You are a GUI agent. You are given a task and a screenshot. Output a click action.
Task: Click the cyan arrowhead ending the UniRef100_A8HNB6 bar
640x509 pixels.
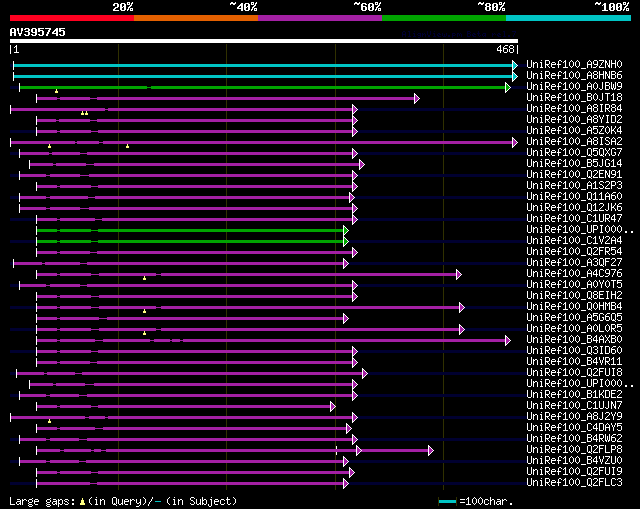(x=515, y=76)
